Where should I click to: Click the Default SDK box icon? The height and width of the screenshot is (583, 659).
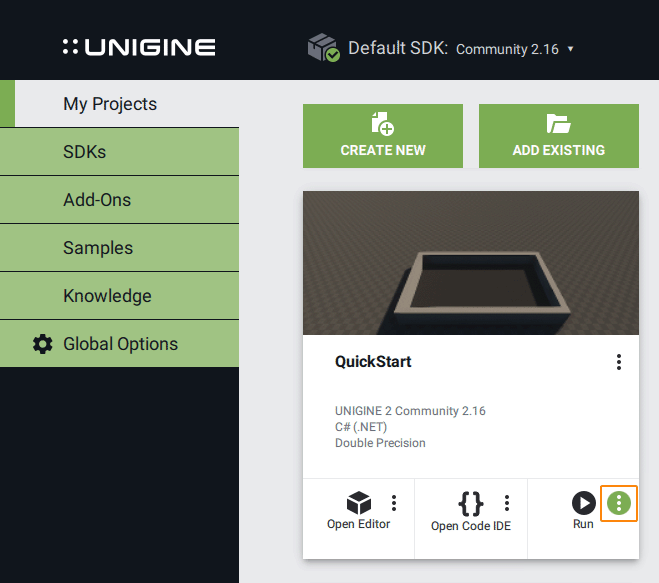(323, 48)
